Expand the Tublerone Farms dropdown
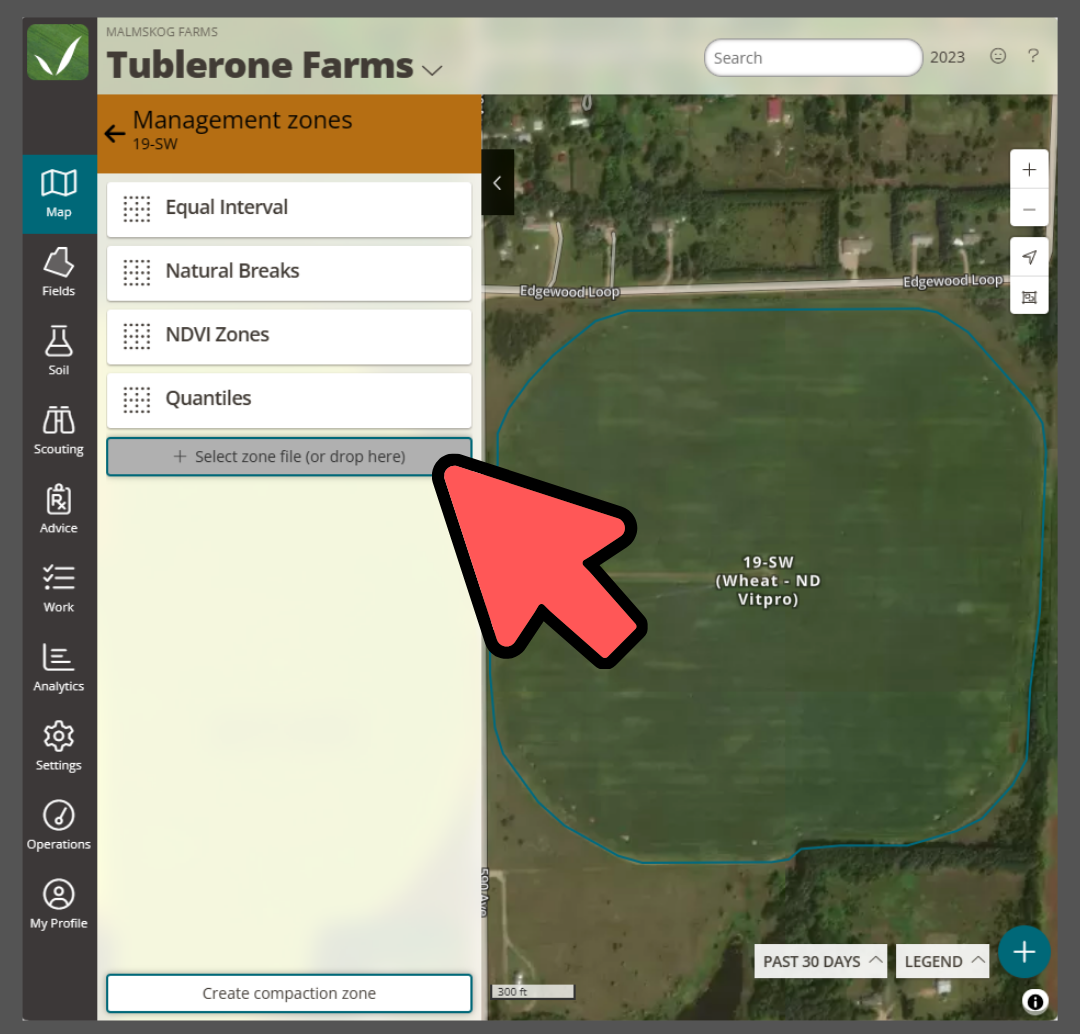Image resolution: width=1080 pixels, height=1034 pixels. (432, 70)
